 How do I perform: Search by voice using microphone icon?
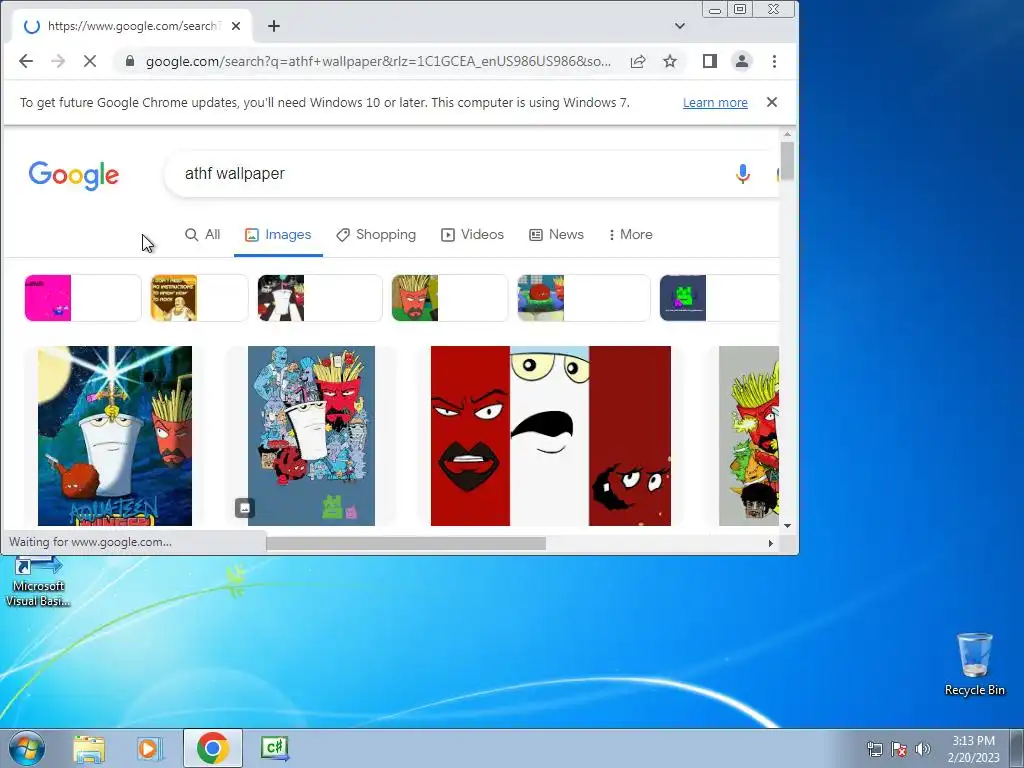point(743,174)
